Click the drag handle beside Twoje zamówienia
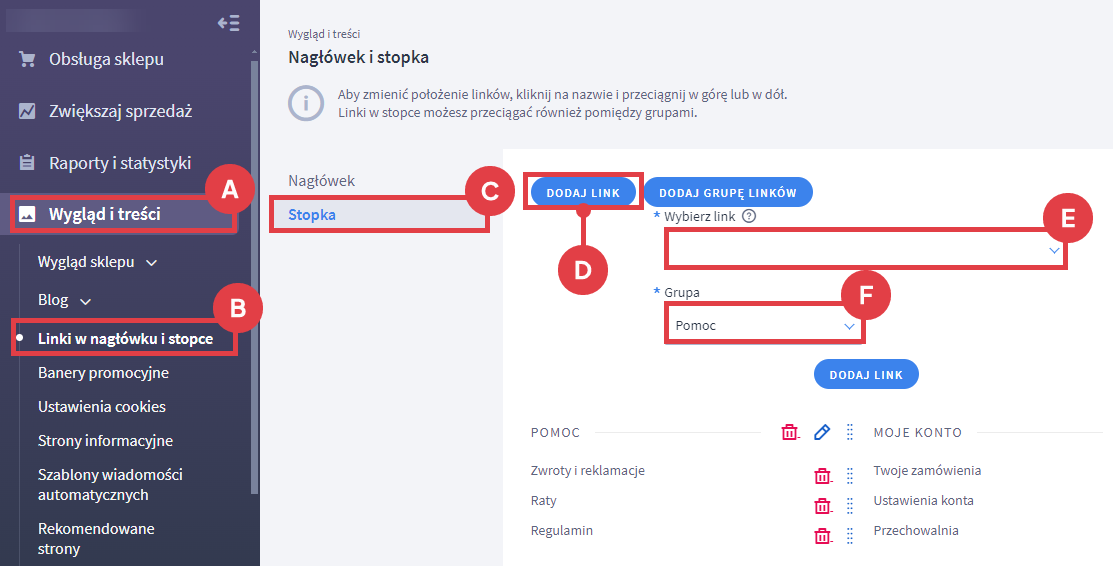This screenshot has height=566, width=1113. tap(850, 476)
